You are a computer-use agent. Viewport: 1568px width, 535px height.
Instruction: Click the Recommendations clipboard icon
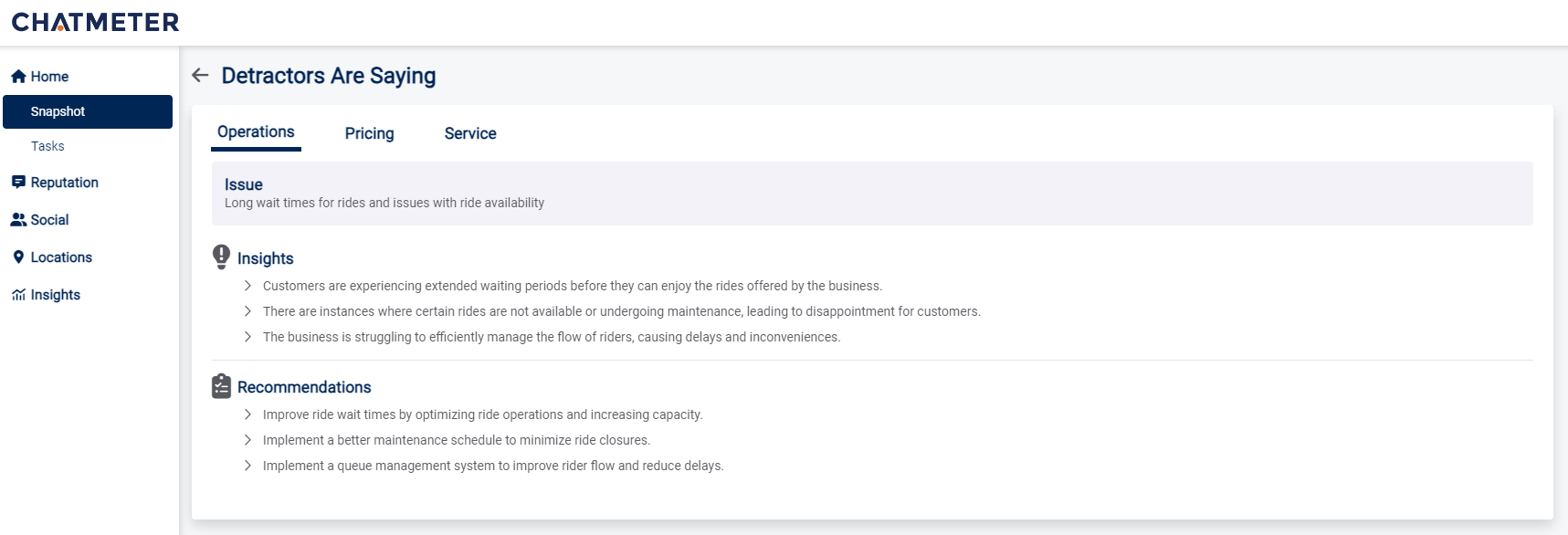(x=221, y=386)
